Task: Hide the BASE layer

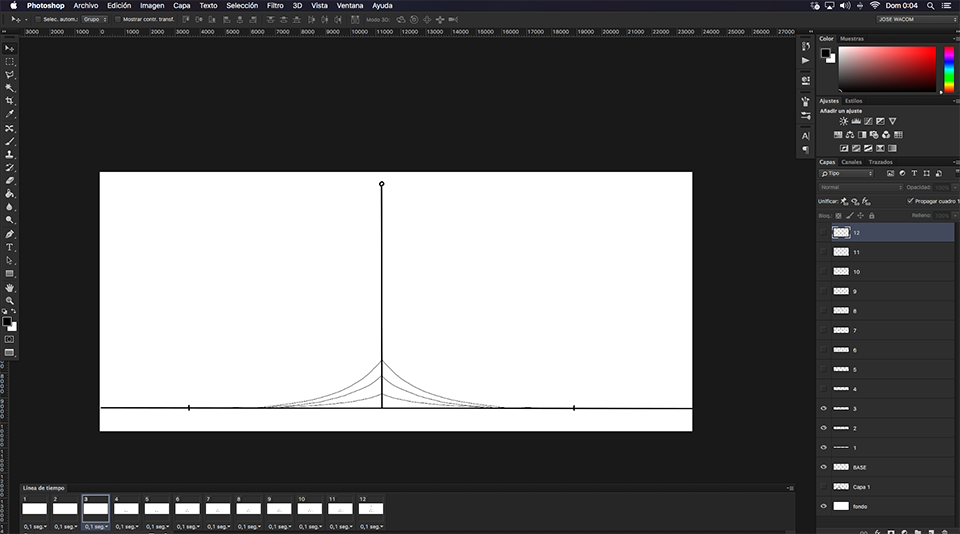Action: click(x=823, y=467)
